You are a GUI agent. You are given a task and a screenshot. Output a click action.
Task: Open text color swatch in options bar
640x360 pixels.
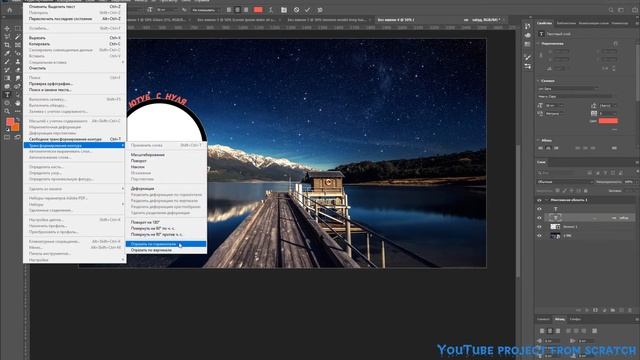[x=258, y=10]
